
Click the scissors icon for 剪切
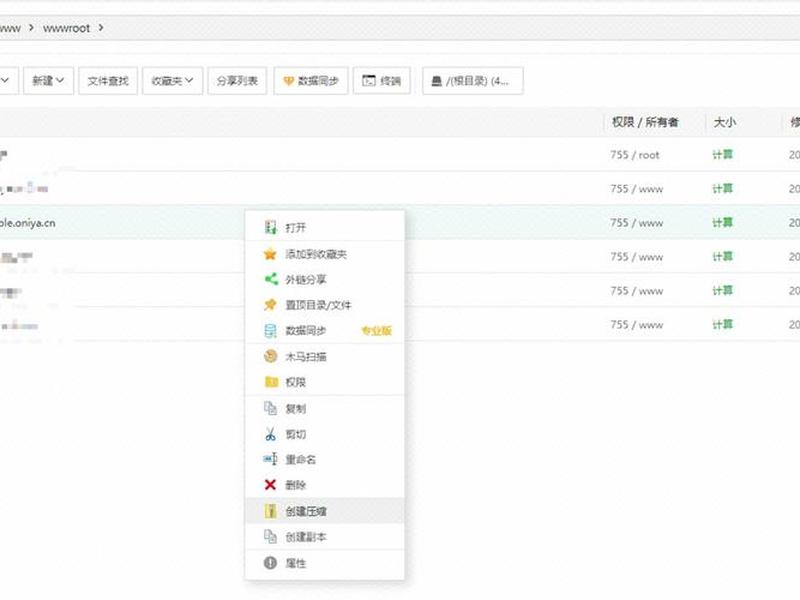tap(270, 434)
